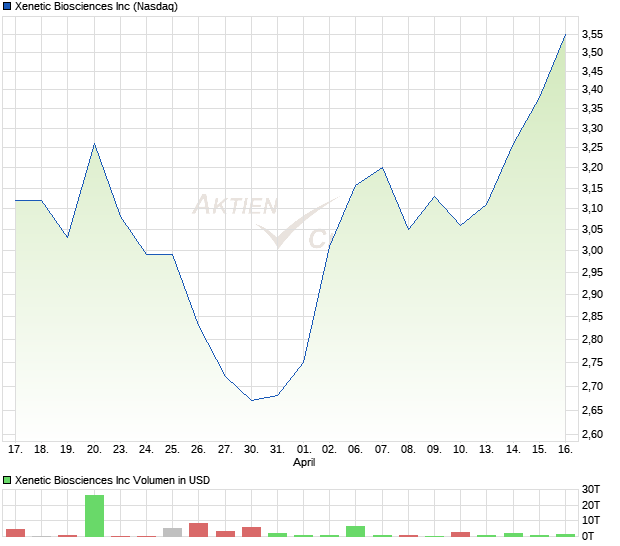Click the 07. date label
This screenshot has width=620, height=546.
(382, 450)
